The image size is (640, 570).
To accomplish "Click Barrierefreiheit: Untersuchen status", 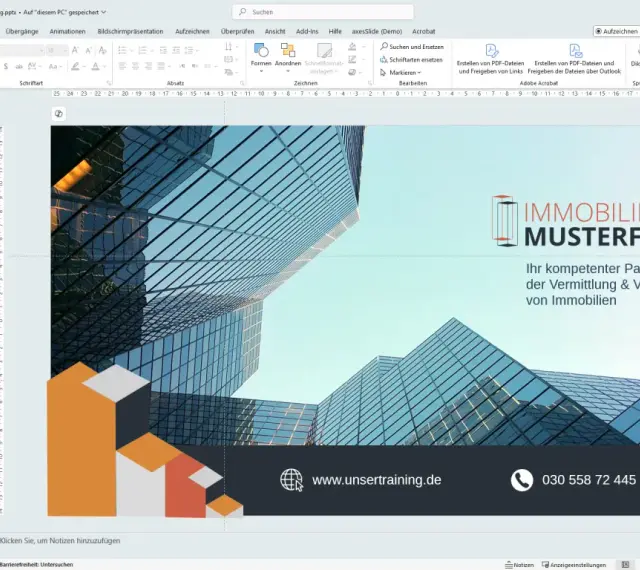I will click(36, 565).
